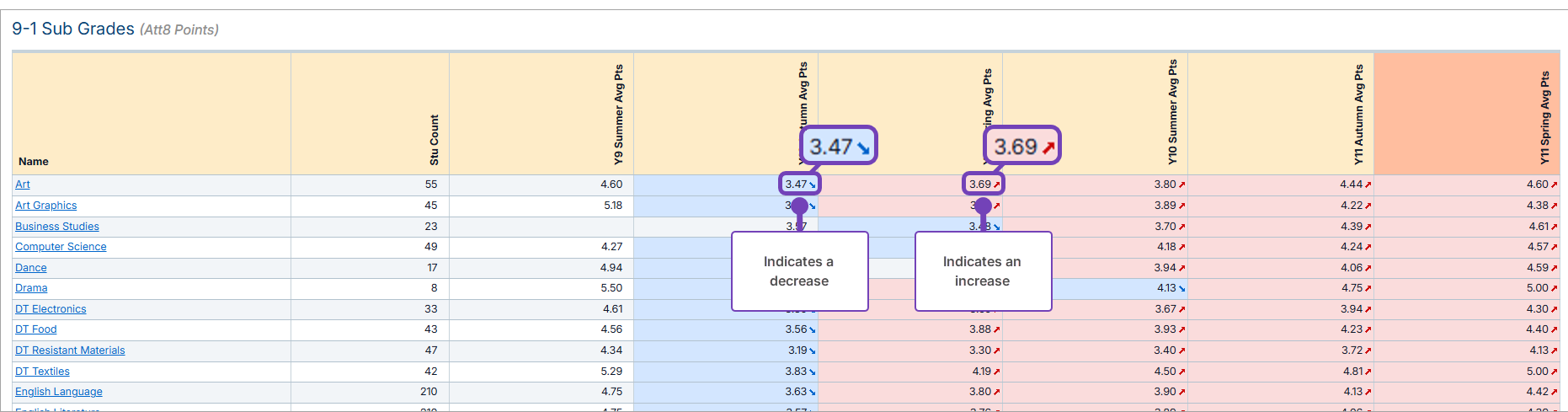The image size is (1568, 412).
Task: Click the Y9 Summer Avg Pts column header
Action: tap(619, 115)
